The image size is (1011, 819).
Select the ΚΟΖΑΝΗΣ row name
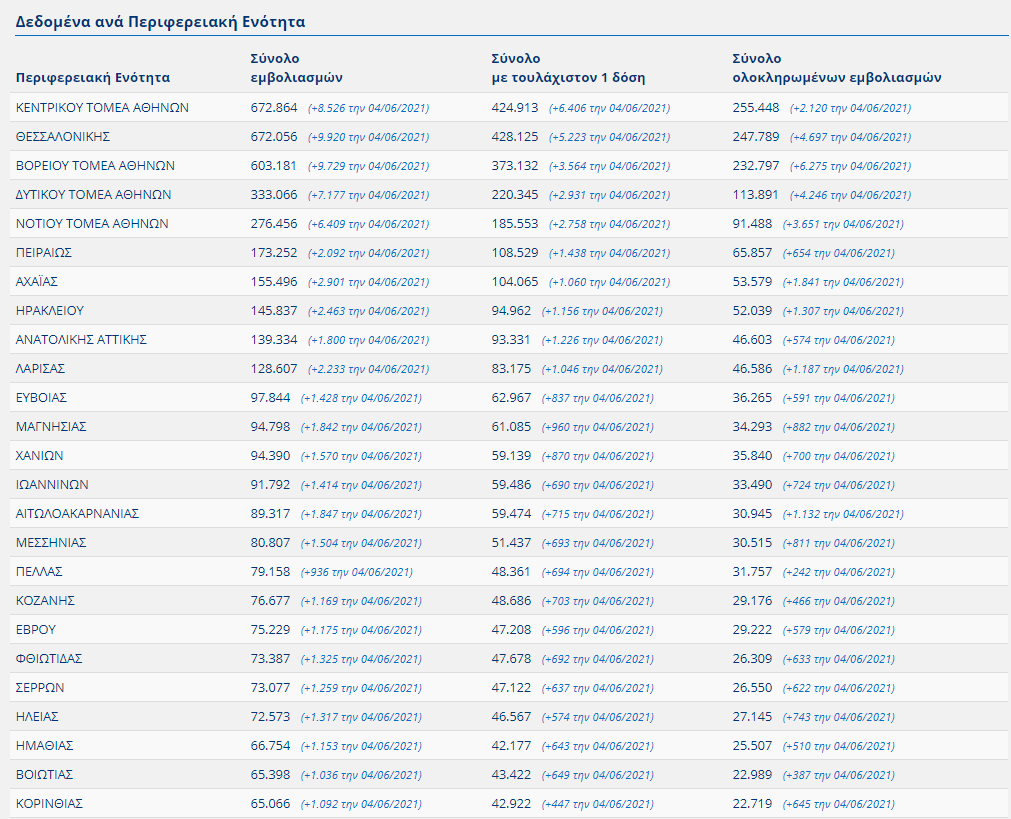tap(45, 601)
